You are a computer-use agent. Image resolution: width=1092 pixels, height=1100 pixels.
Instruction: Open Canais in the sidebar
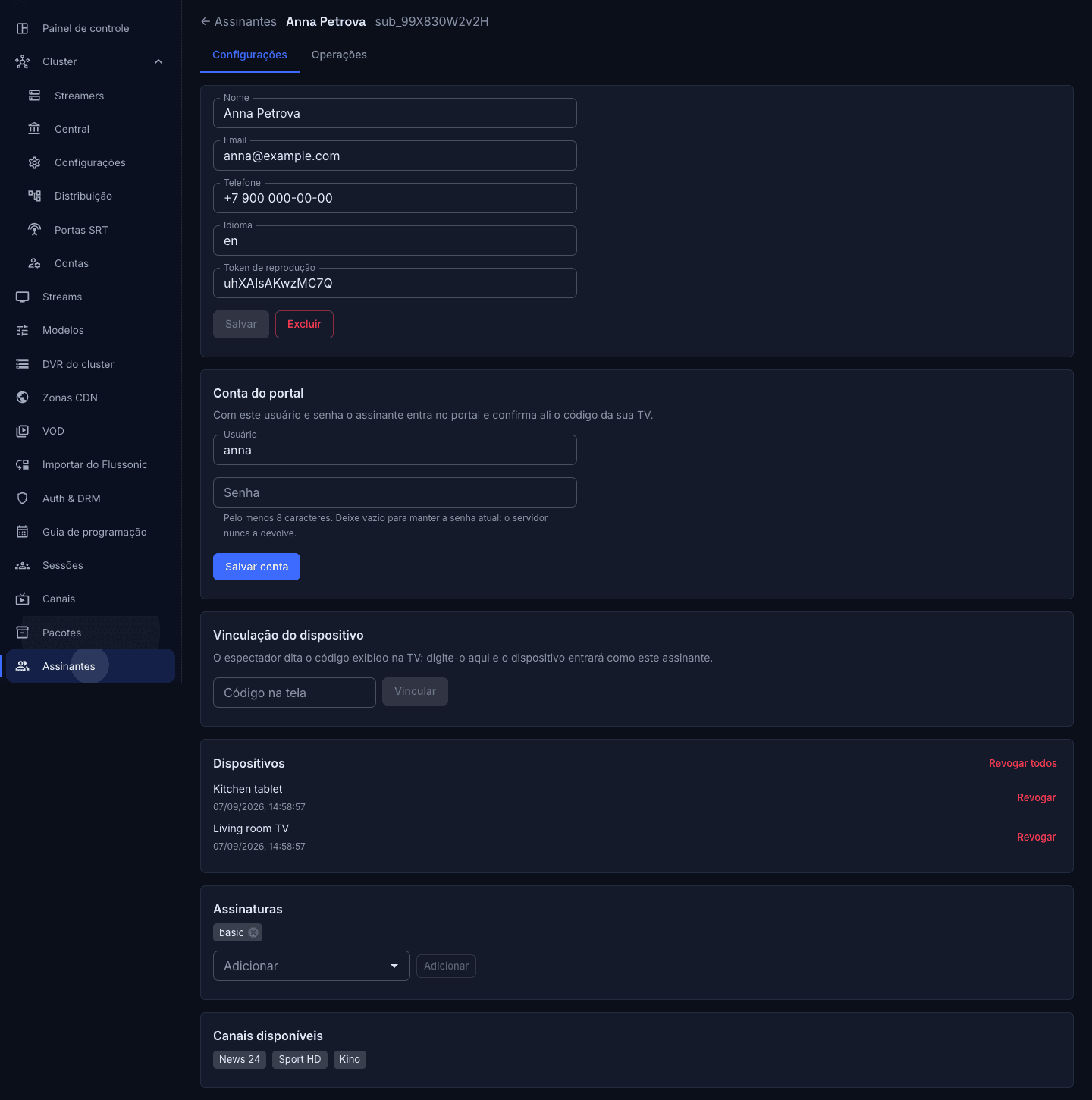[90, 599]
